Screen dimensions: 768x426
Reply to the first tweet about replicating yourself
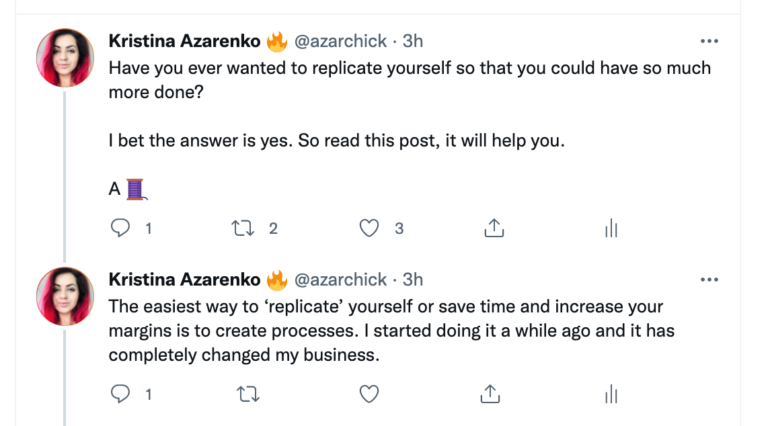121,229
